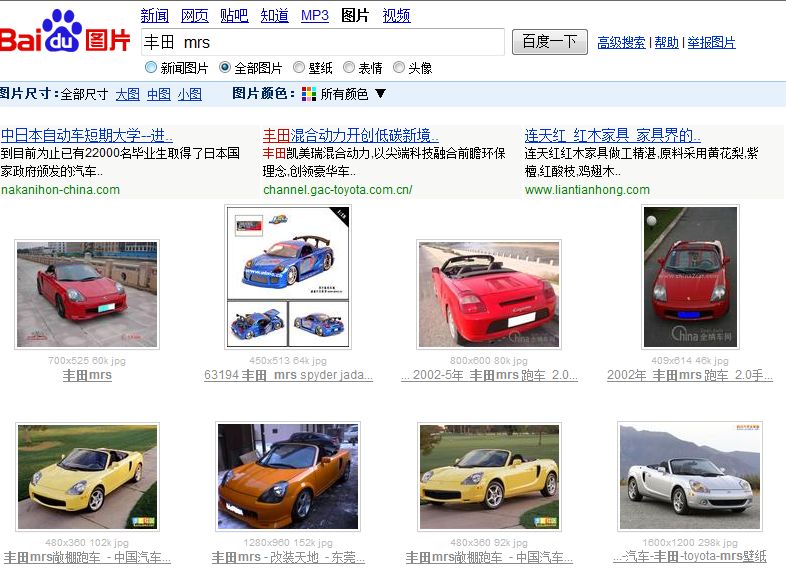Filter image size by 中图
The image size is (786, 574).
click(159, 94)
